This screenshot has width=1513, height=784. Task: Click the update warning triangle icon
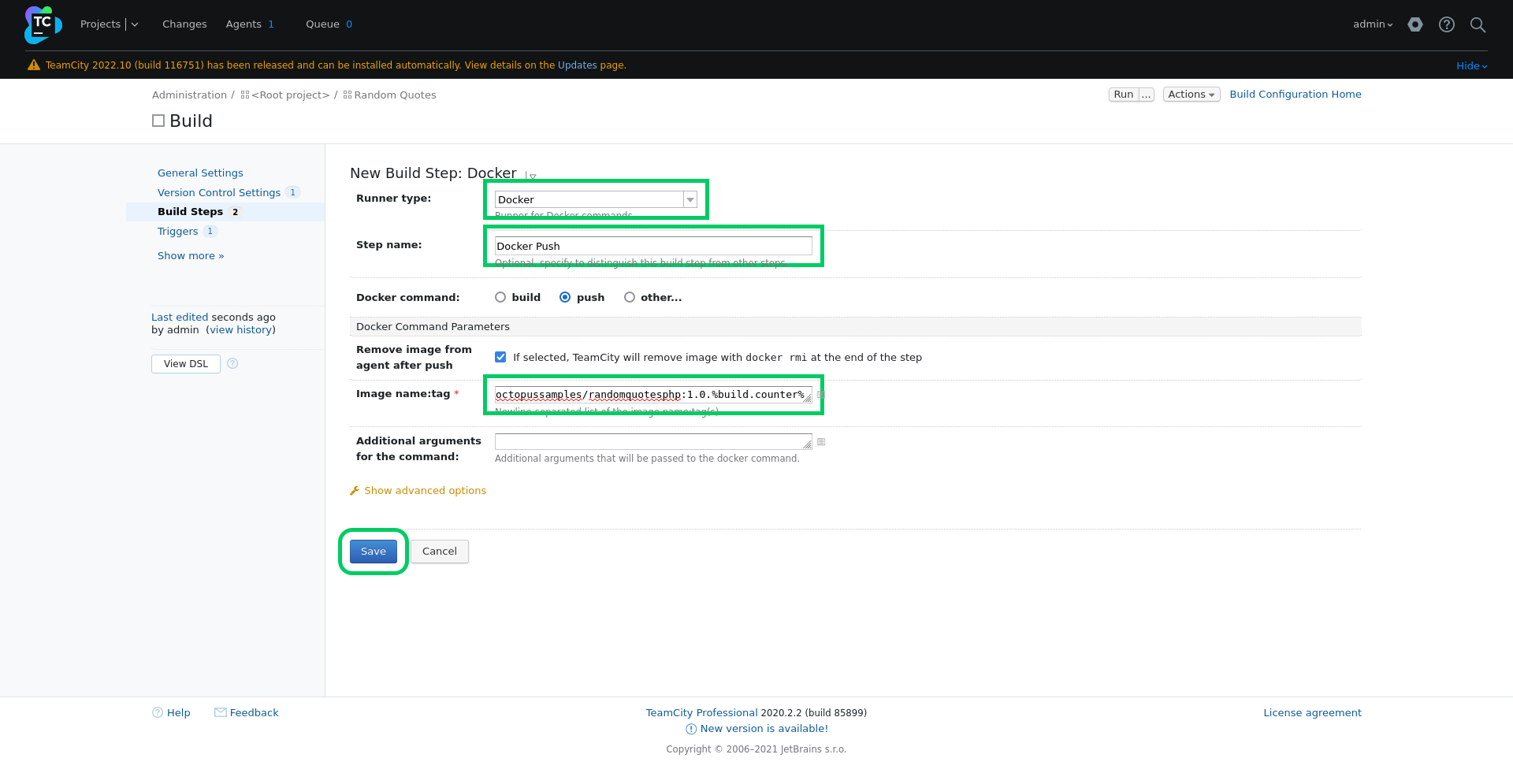point(34,65)
